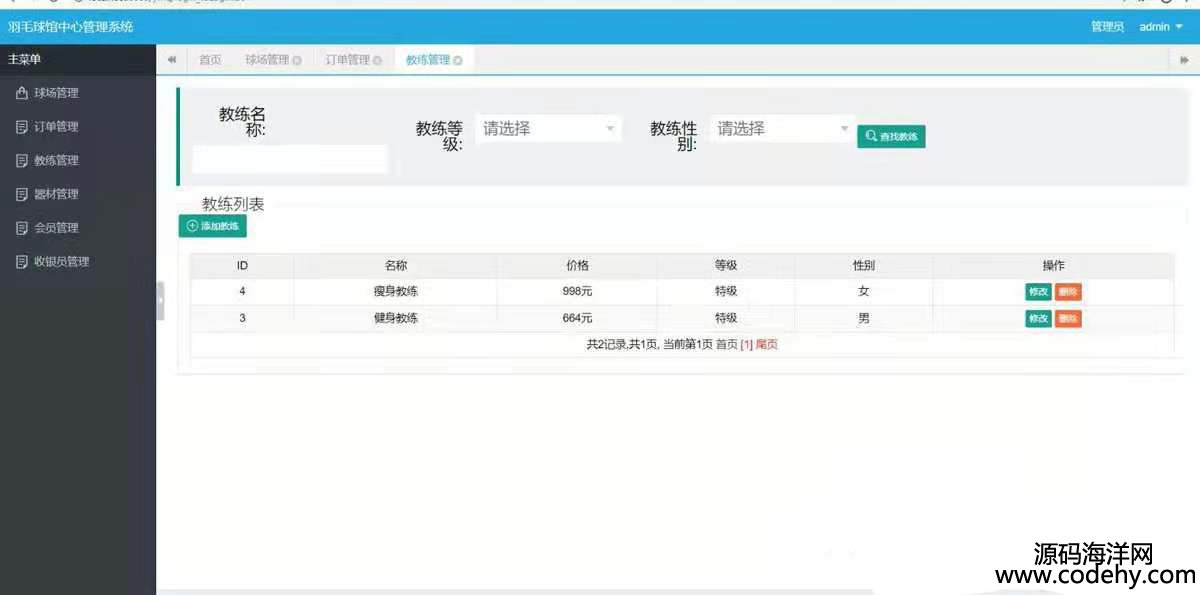Open the 教练性别 dropdown

pos(783,128)
